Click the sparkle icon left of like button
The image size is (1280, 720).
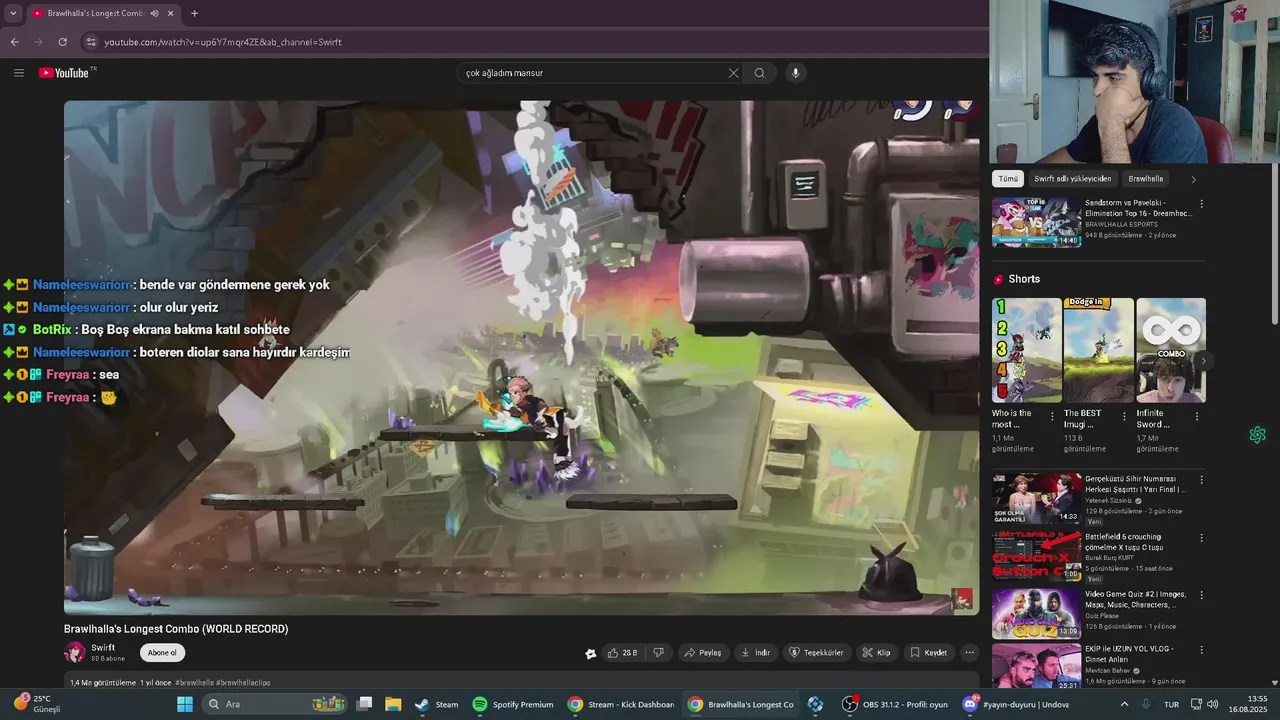click(x=591, y=653)
